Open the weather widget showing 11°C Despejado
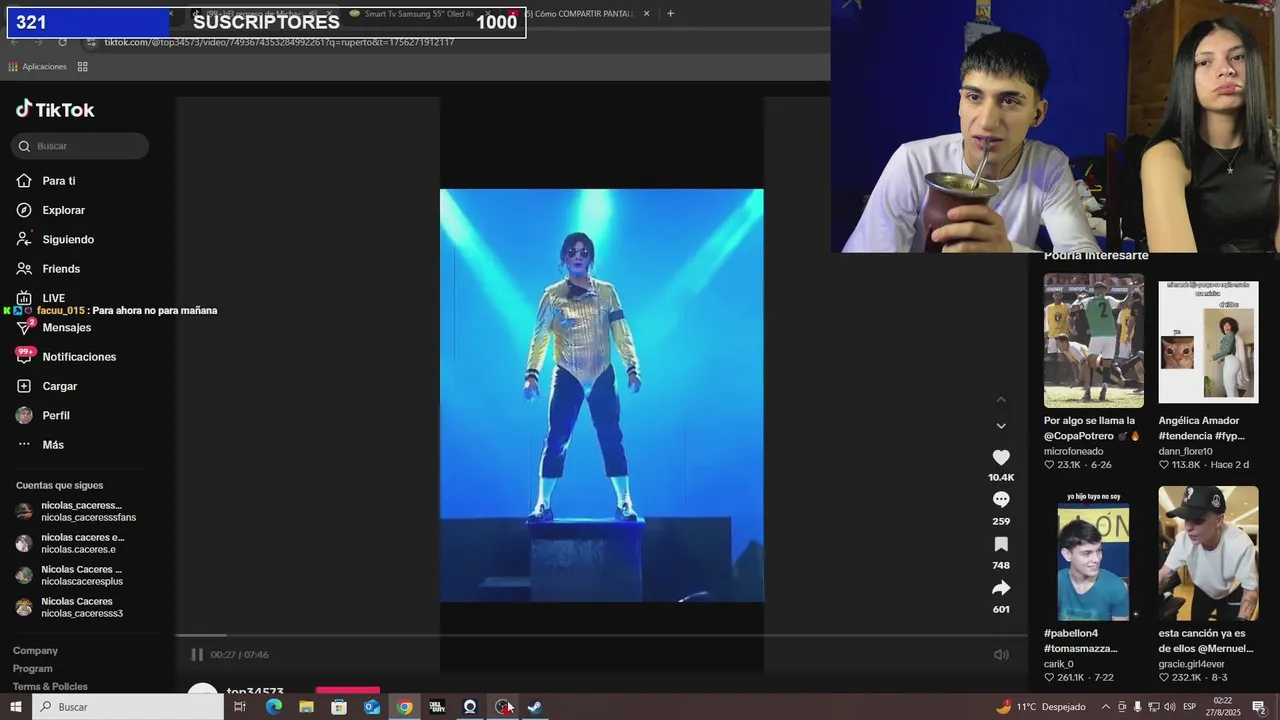The width and height of the screenshot is (1280, 720). [1040, 707]
